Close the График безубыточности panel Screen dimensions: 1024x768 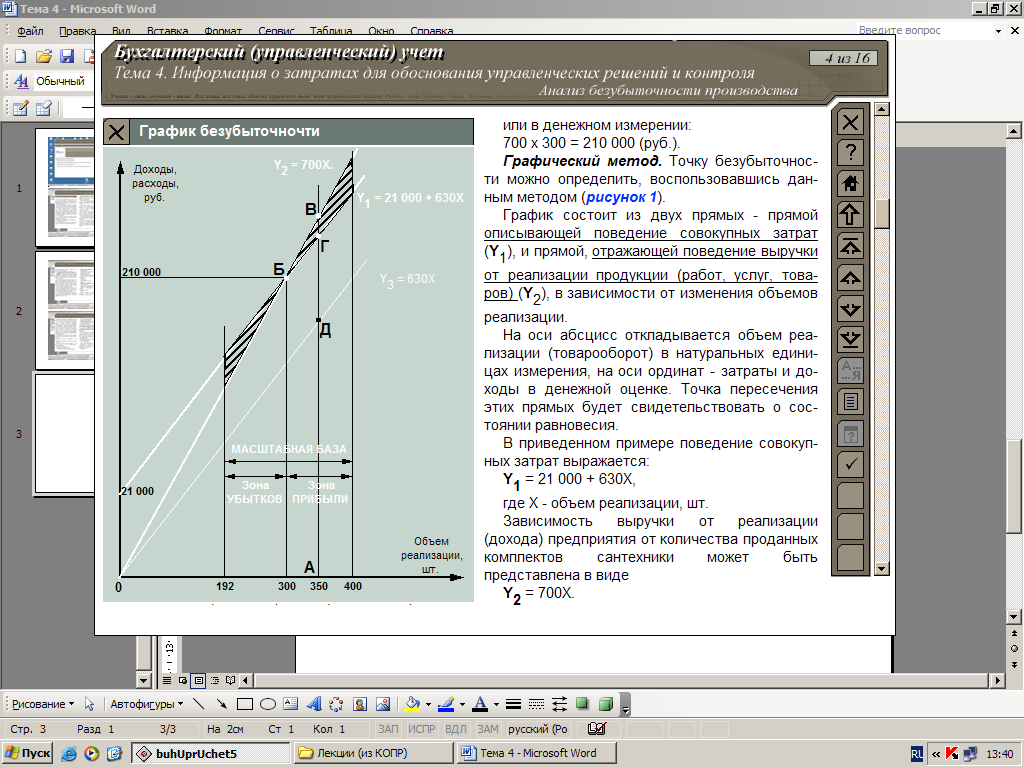coord(116,132)
